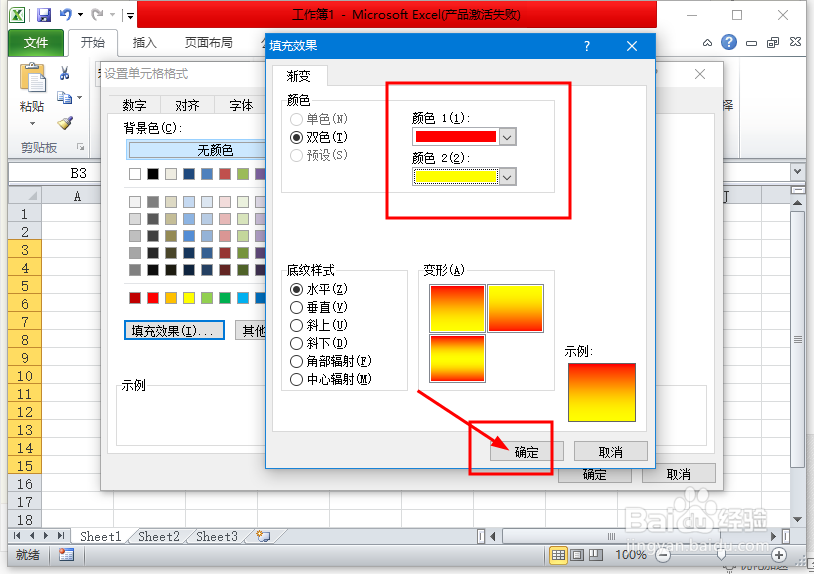The height and width of the screenshot is (574, 814).
Task: Switch to the Sheet3 worksheet tab
Action: tap(217, 536)
